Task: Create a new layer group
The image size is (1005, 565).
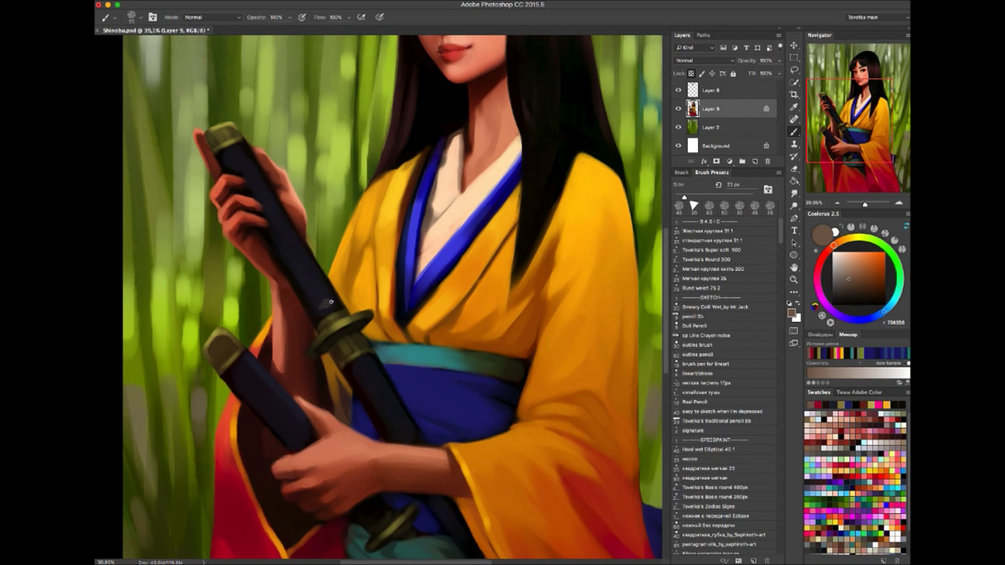Action: tap(742, 161)
